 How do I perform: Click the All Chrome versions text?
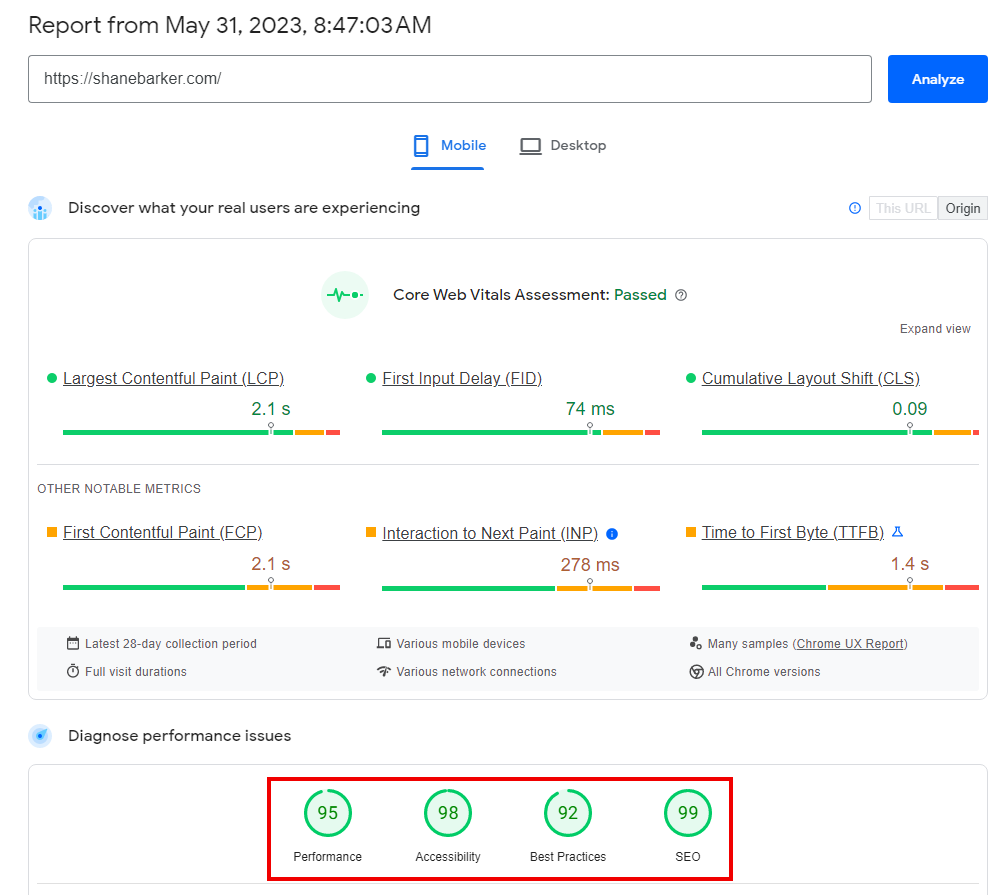click(764, 672)
